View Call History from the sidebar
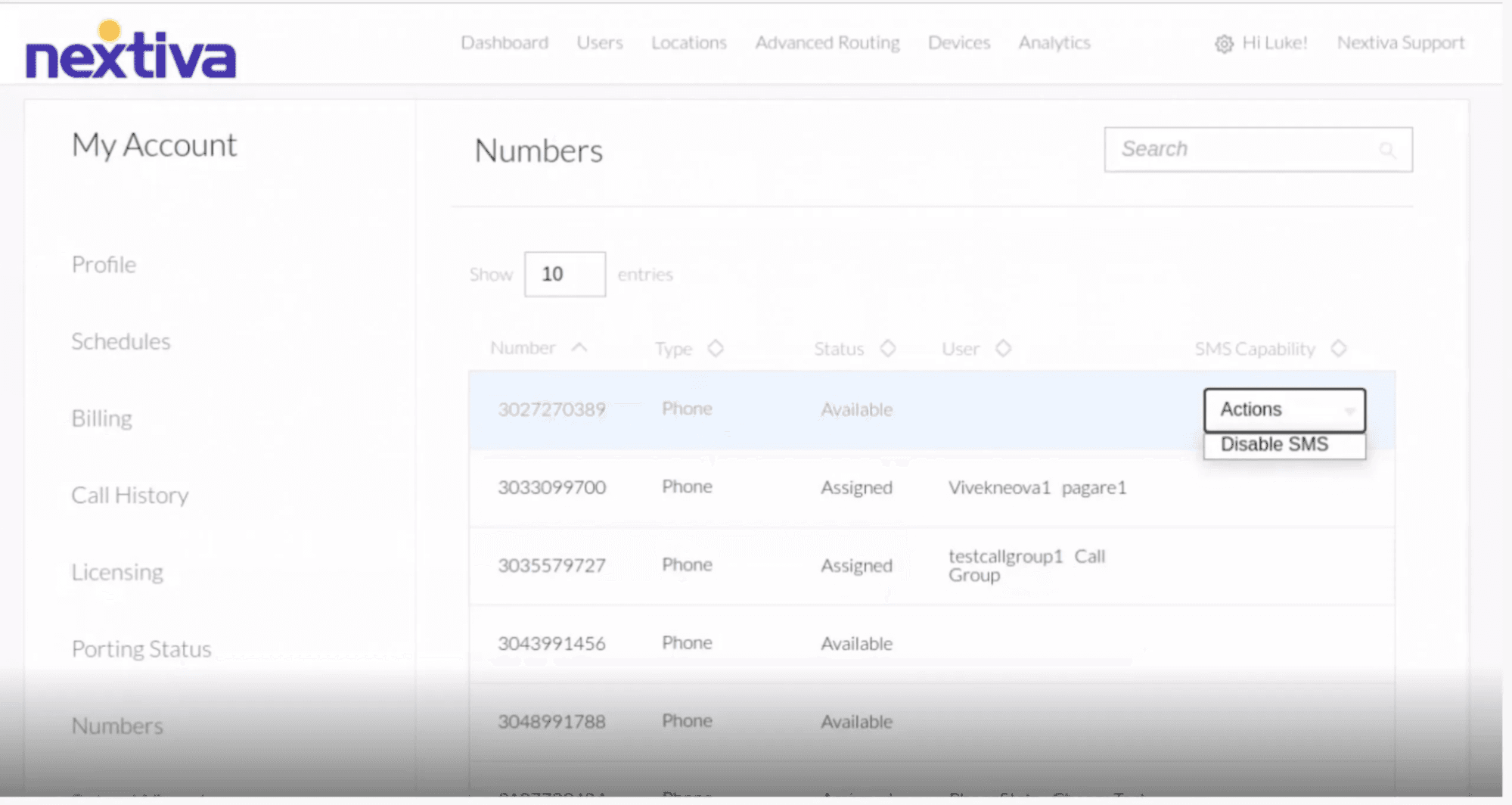1512x805 pixels. click(x=130, y=496)
